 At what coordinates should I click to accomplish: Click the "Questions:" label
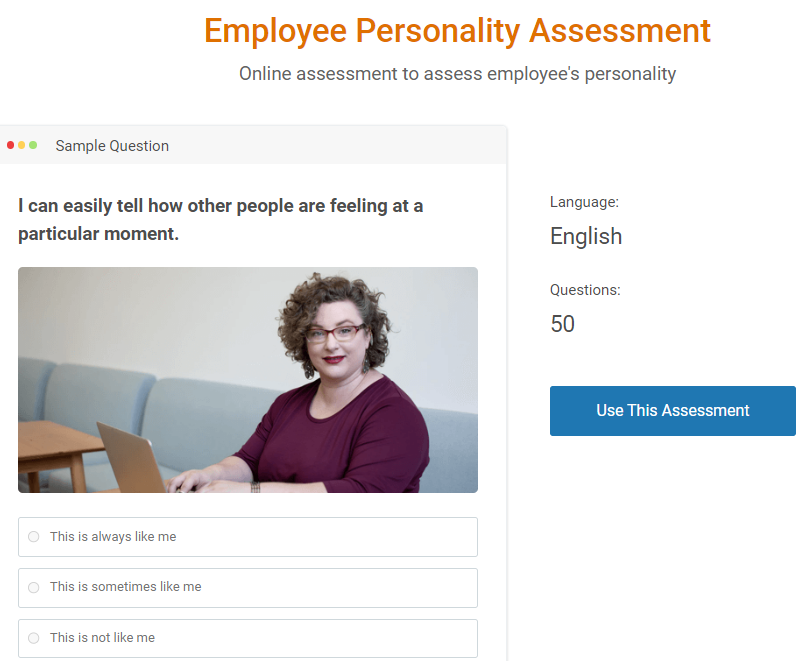click(585, 290)
